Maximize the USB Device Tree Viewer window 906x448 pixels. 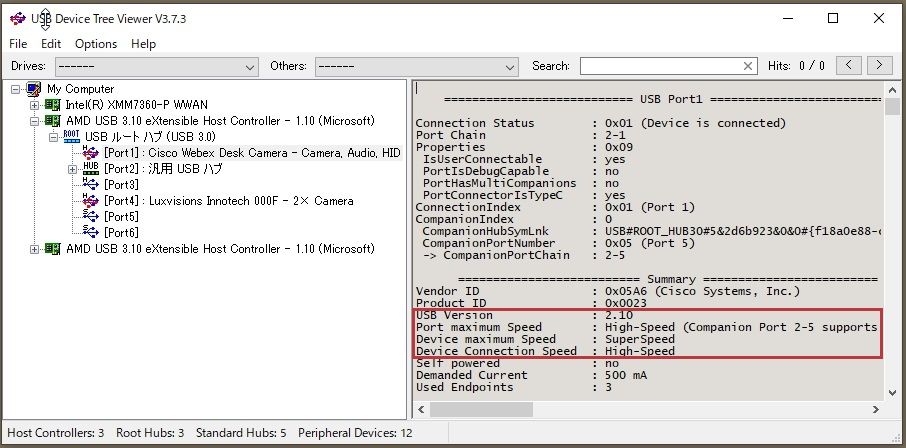833,18
